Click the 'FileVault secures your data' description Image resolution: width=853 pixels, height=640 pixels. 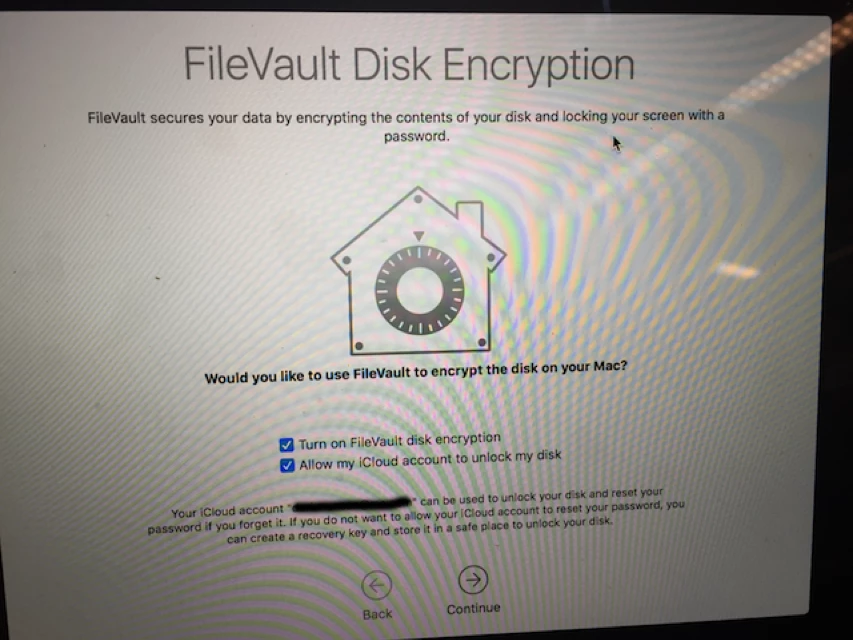(x=406, y=125)
